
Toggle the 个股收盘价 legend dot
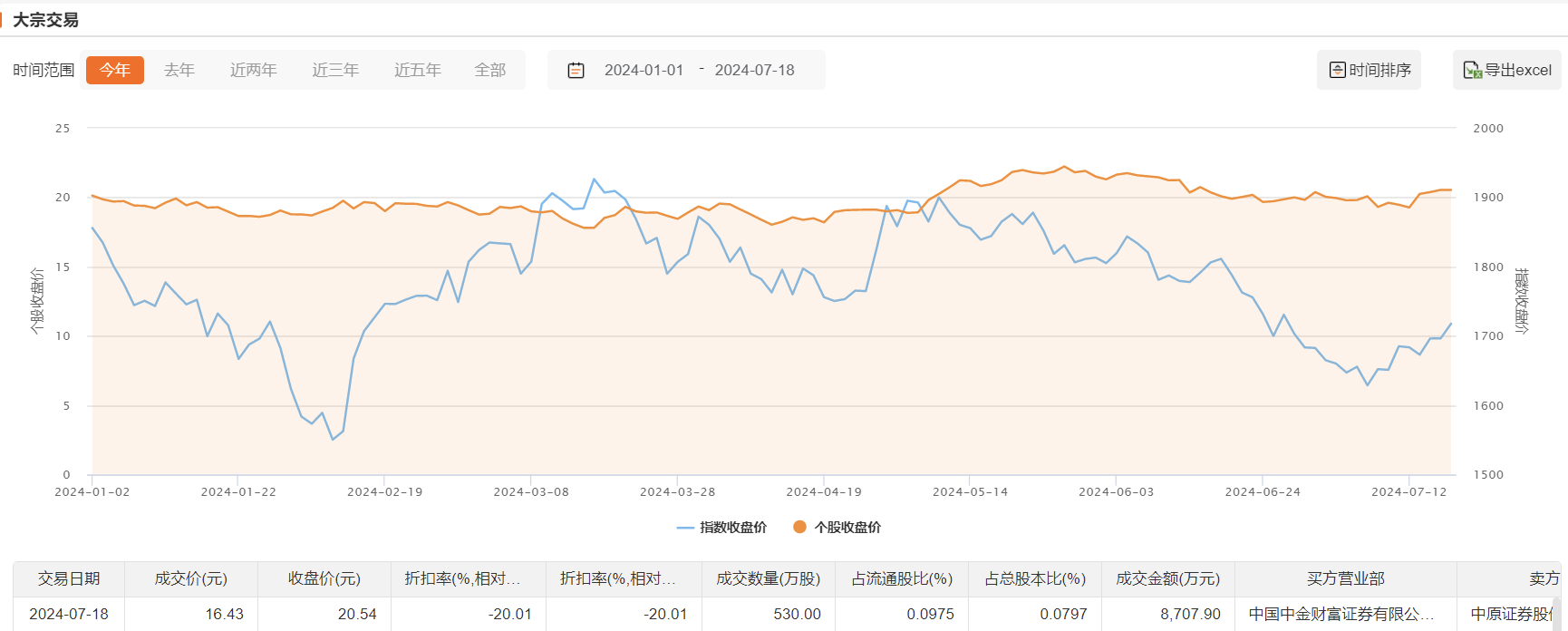pyautogui.click(x=799, y=527)
